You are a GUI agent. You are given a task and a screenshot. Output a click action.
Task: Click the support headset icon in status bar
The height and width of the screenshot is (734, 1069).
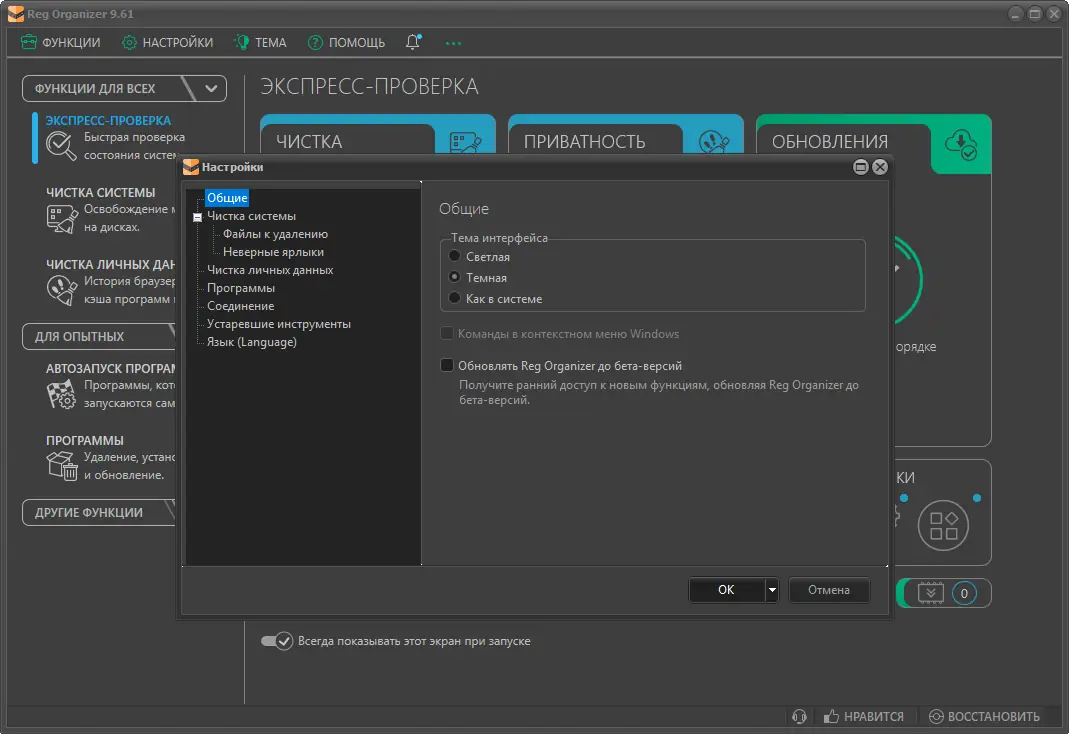tap(800, 716)
